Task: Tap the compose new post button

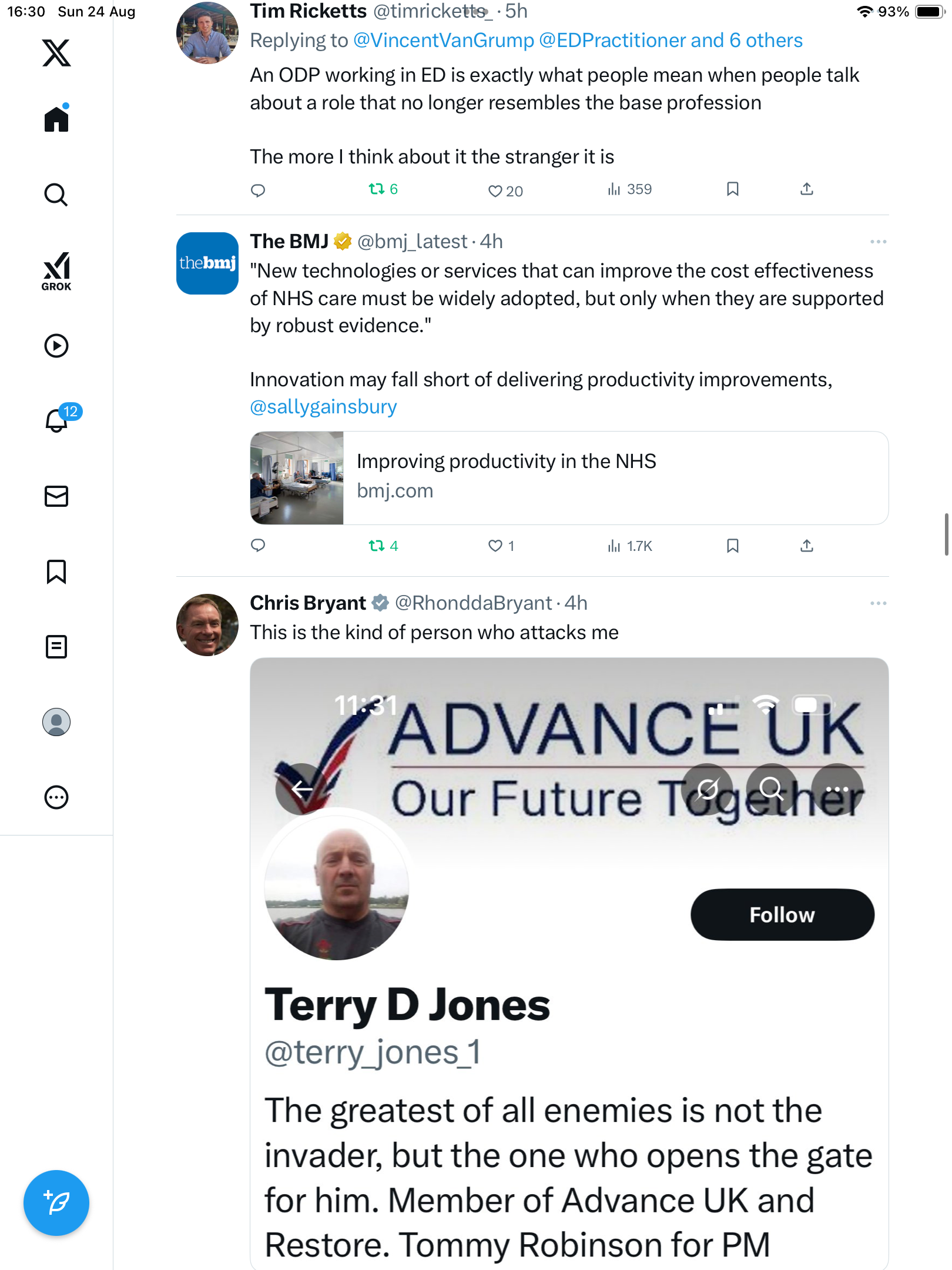Action: click(56, 1202)
